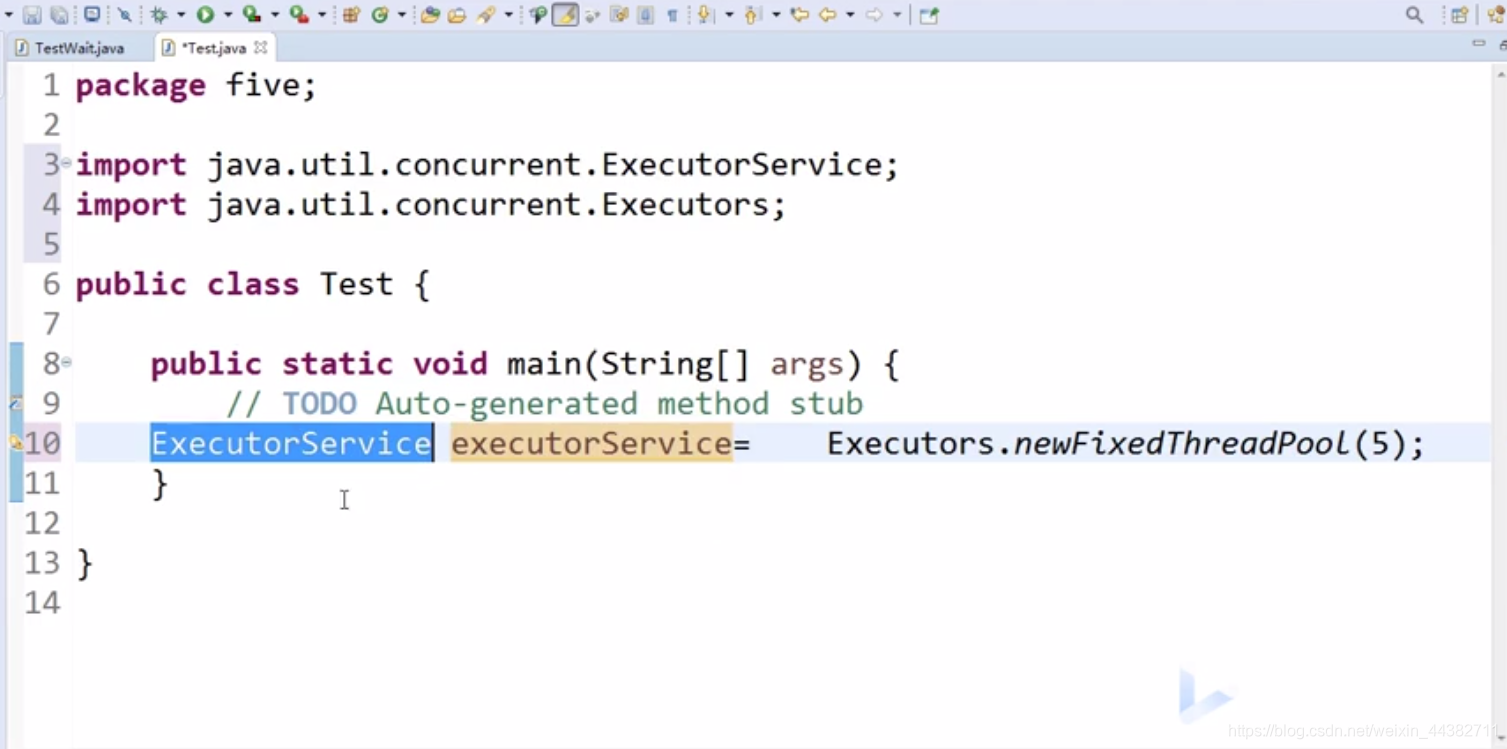Click line number 14 in the gutter
The width and height of the screenshot is (1507, 749).
tap(42, 603)
